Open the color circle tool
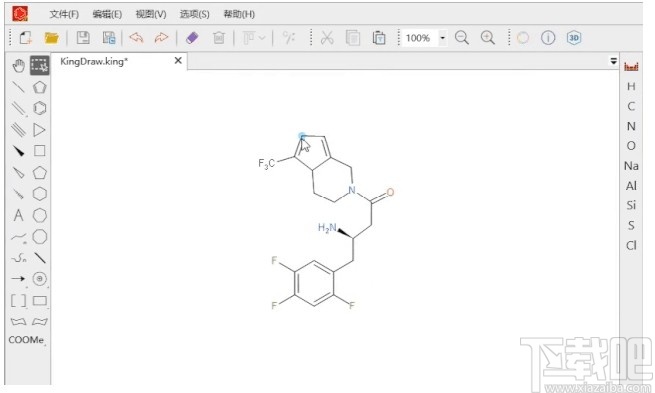 point(523,38)
